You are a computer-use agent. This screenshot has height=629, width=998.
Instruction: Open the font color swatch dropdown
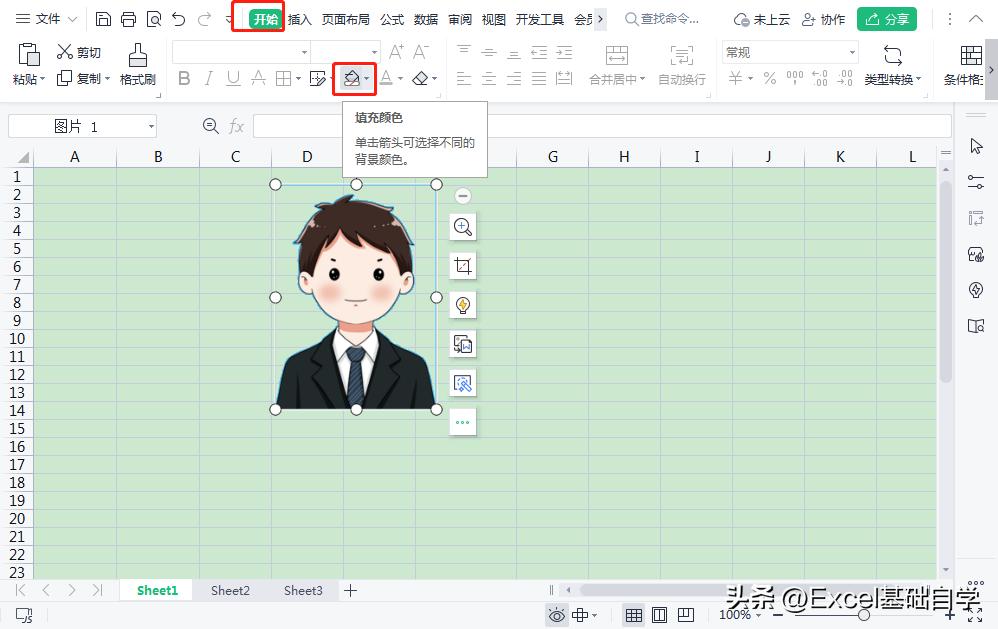pyautogui.click(x=400, y=78)
